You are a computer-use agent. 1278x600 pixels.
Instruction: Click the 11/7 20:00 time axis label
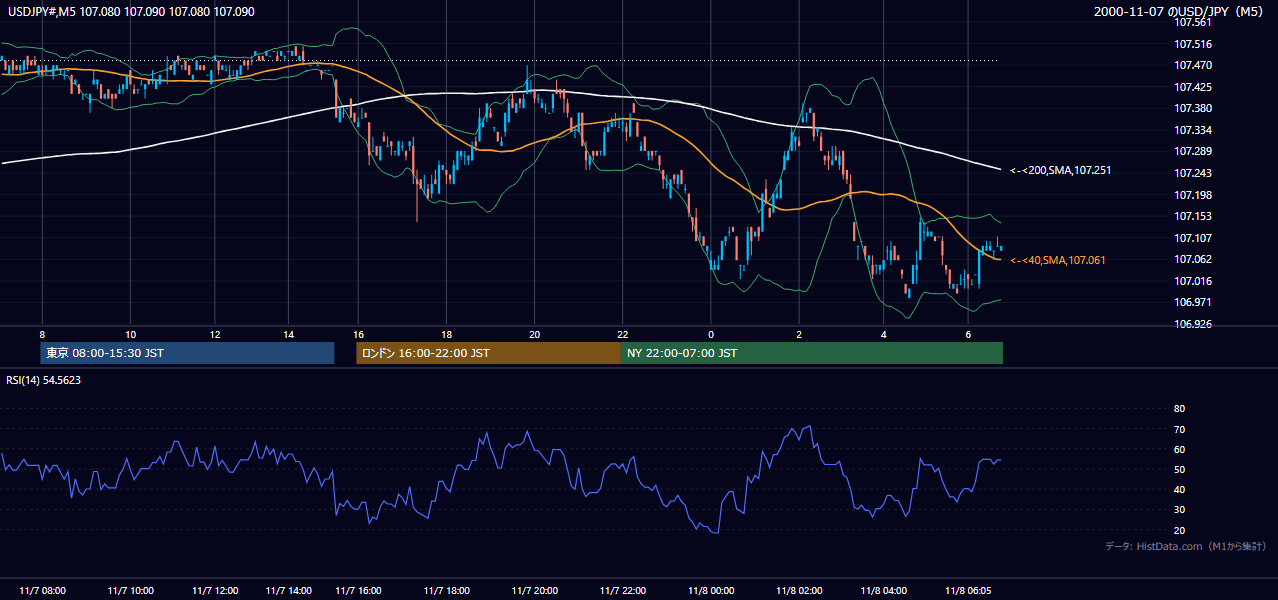[535, 591]
